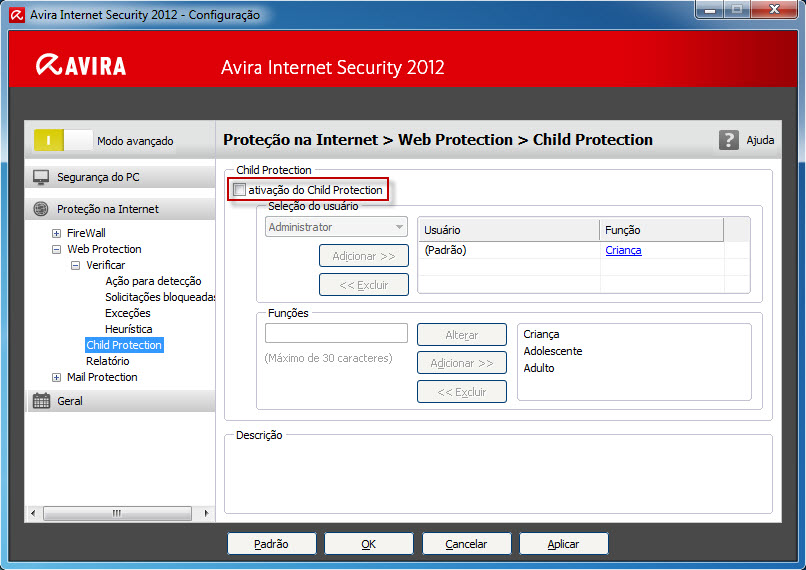Click the Segurança do PC monitor icon

click(x=41, y=177)
